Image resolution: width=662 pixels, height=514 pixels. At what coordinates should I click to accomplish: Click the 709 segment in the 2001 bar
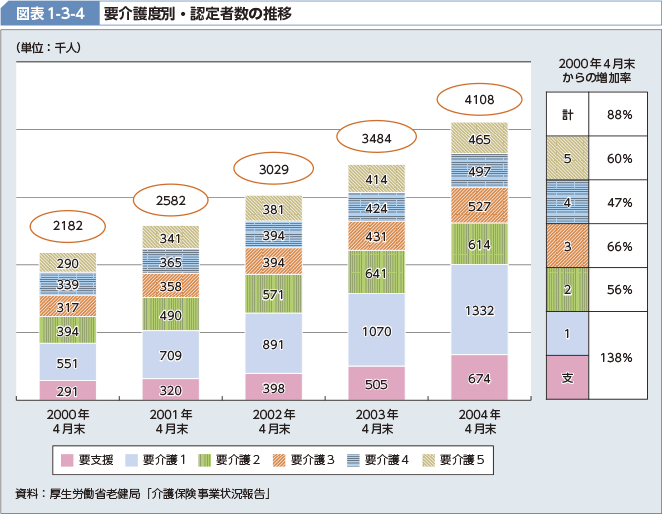[171, 354]
